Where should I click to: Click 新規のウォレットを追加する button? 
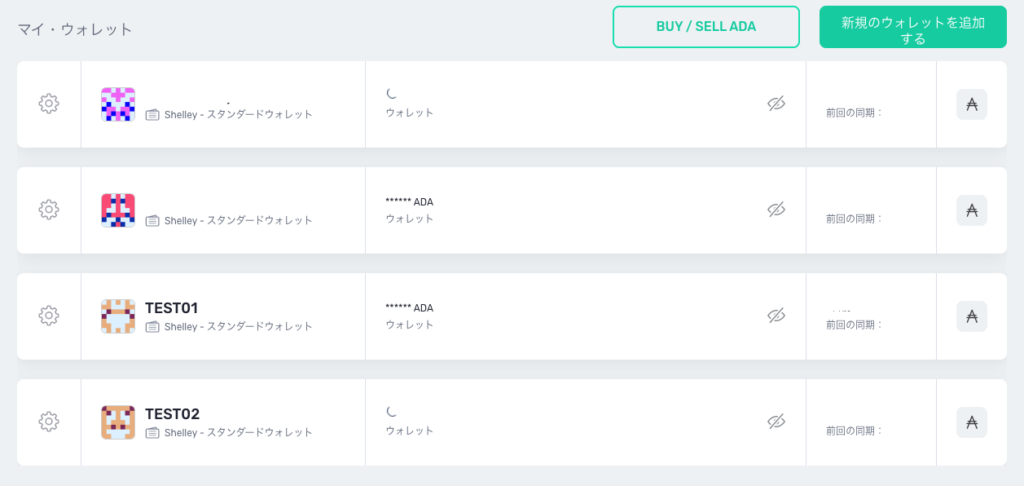(x=912, y=27)
